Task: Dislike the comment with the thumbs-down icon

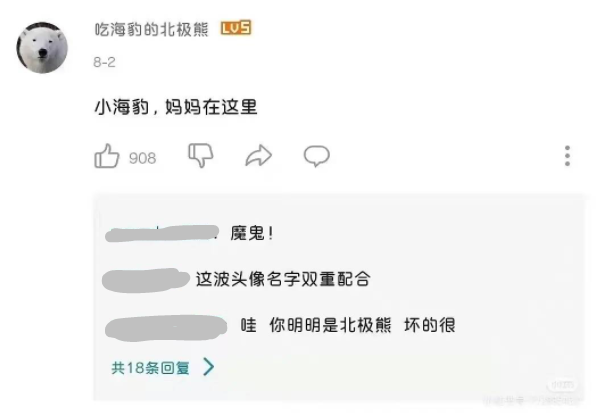Action: click(x=201, y=155)
